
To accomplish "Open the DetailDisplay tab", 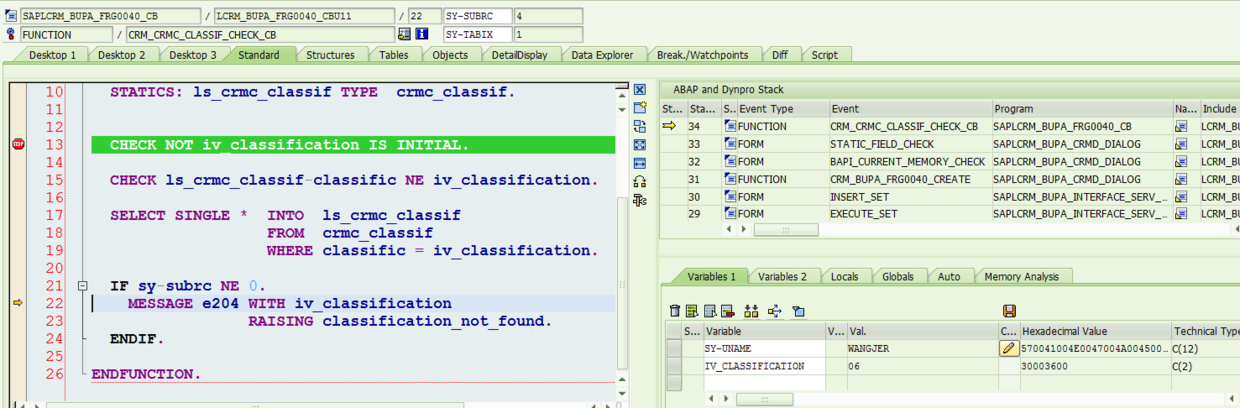I will (519, 55).
